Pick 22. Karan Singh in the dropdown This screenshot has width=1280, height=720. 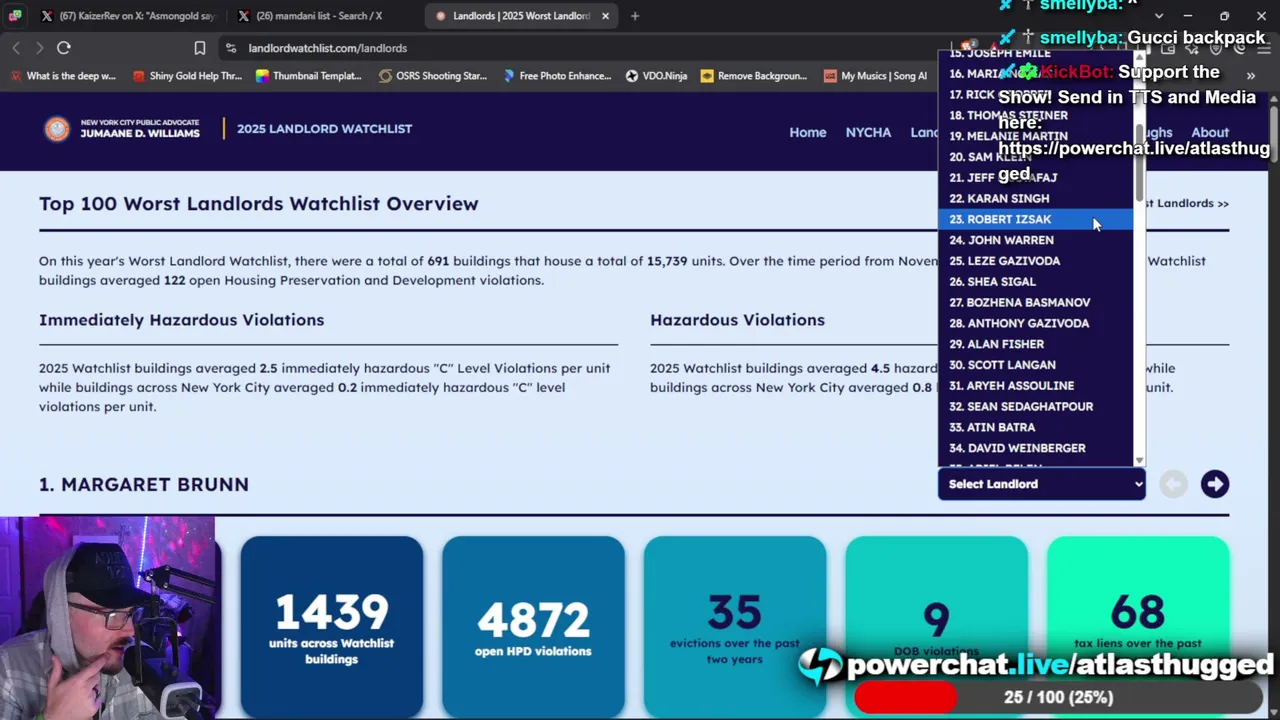click(x=1035, y=198)
